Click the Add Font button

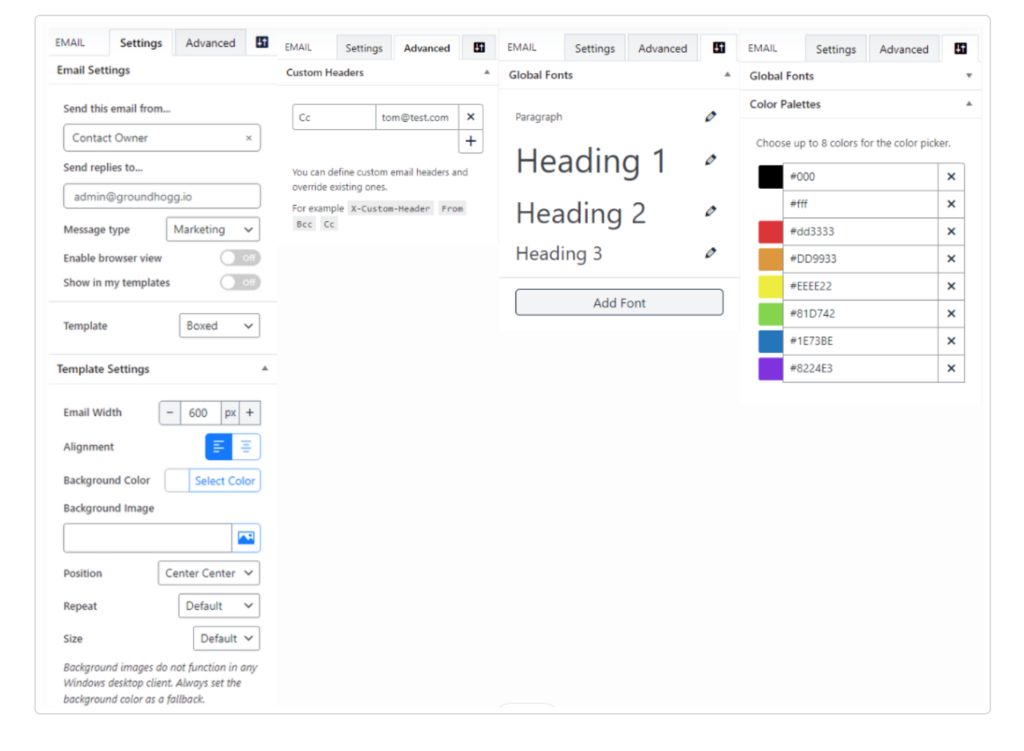[x=619, y=303]
